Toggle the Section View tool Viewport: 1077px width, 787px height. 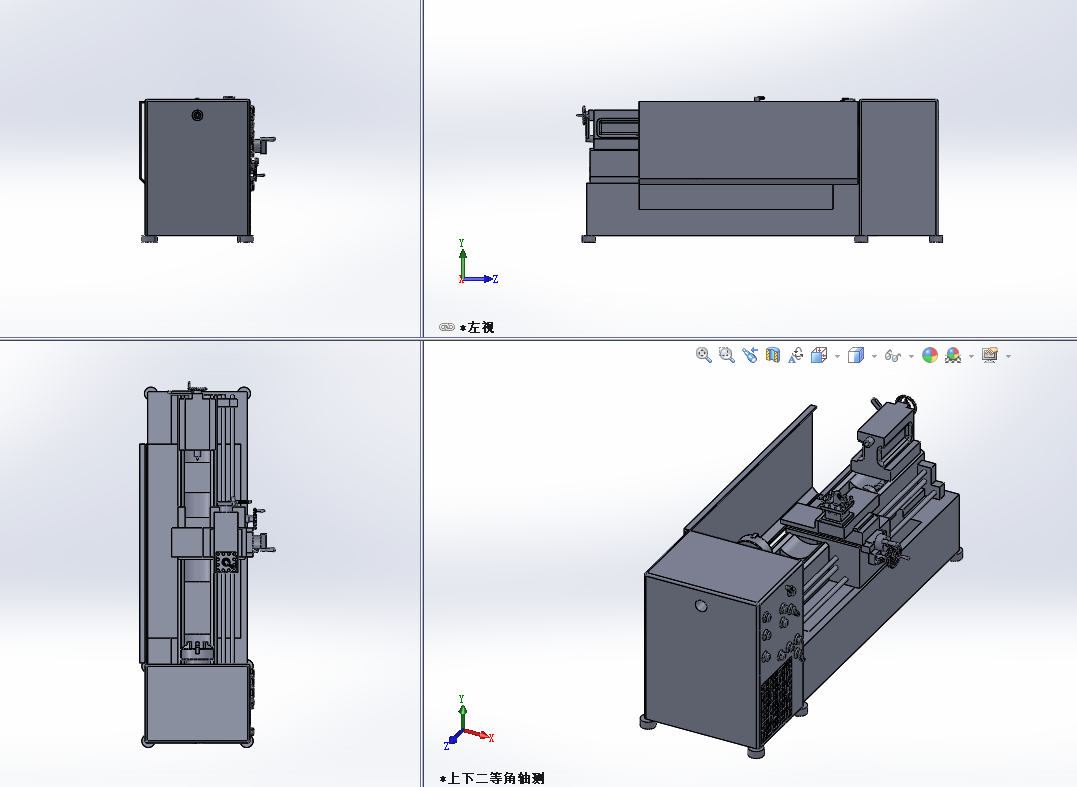pyautogui.click(x=772, y=355)
